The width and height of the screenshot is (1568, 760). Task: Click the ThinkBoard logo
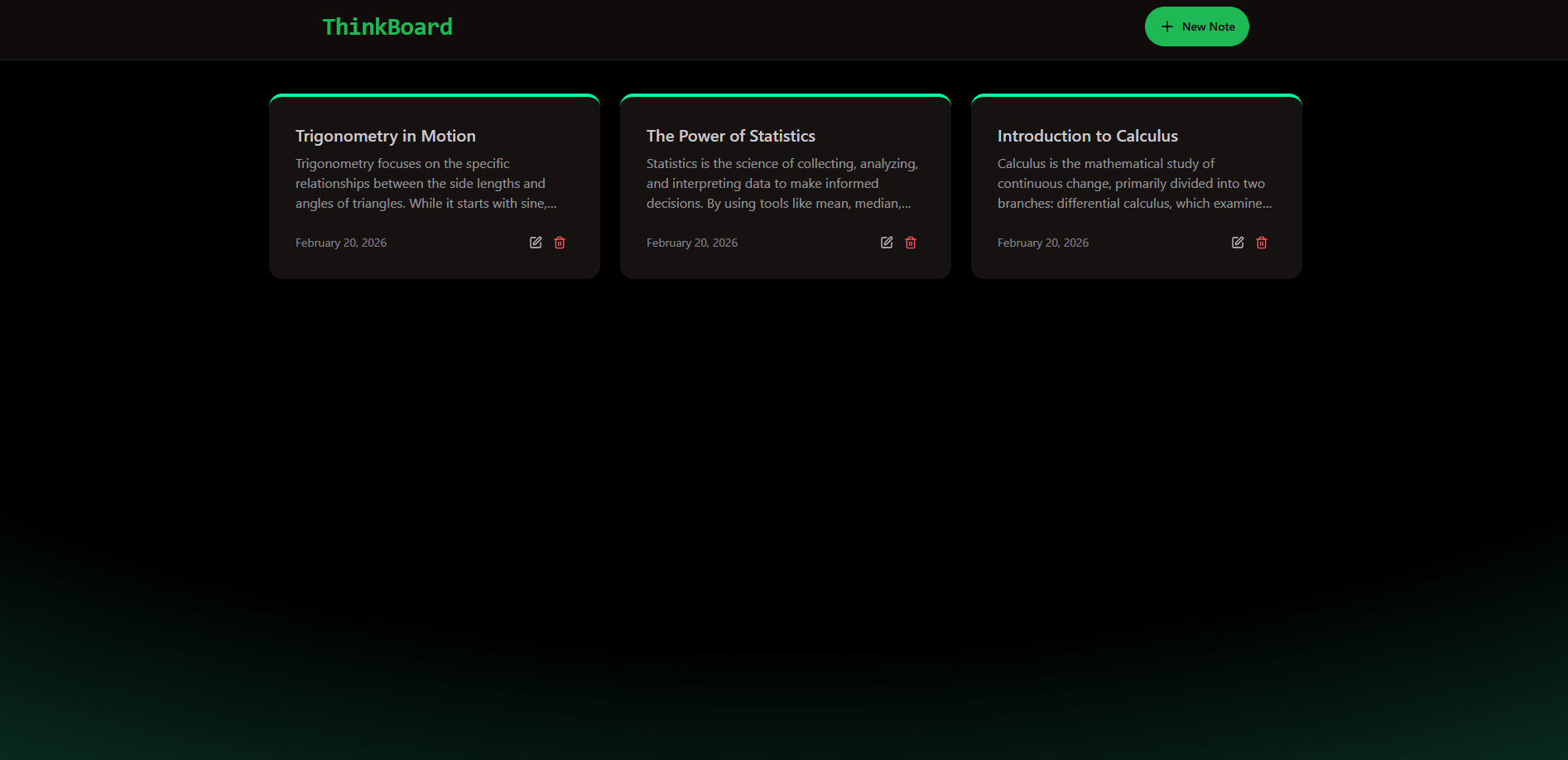click(388, 26)
